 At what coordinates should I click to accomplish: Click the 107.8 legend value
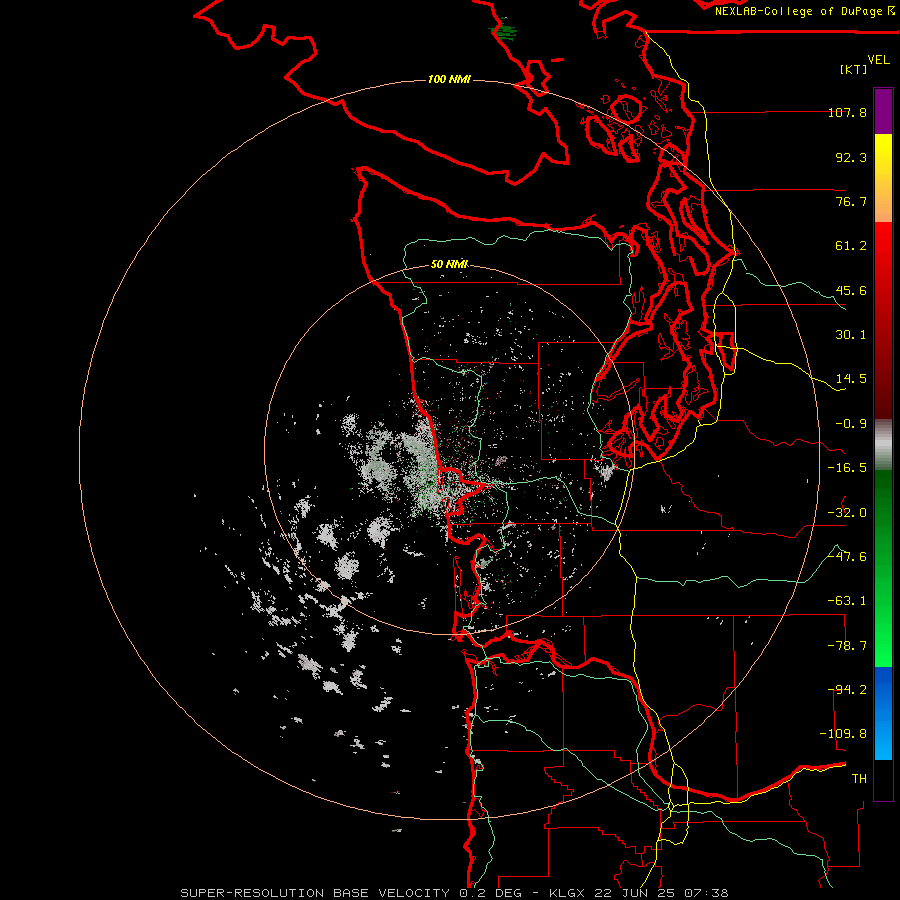(847, 112)
